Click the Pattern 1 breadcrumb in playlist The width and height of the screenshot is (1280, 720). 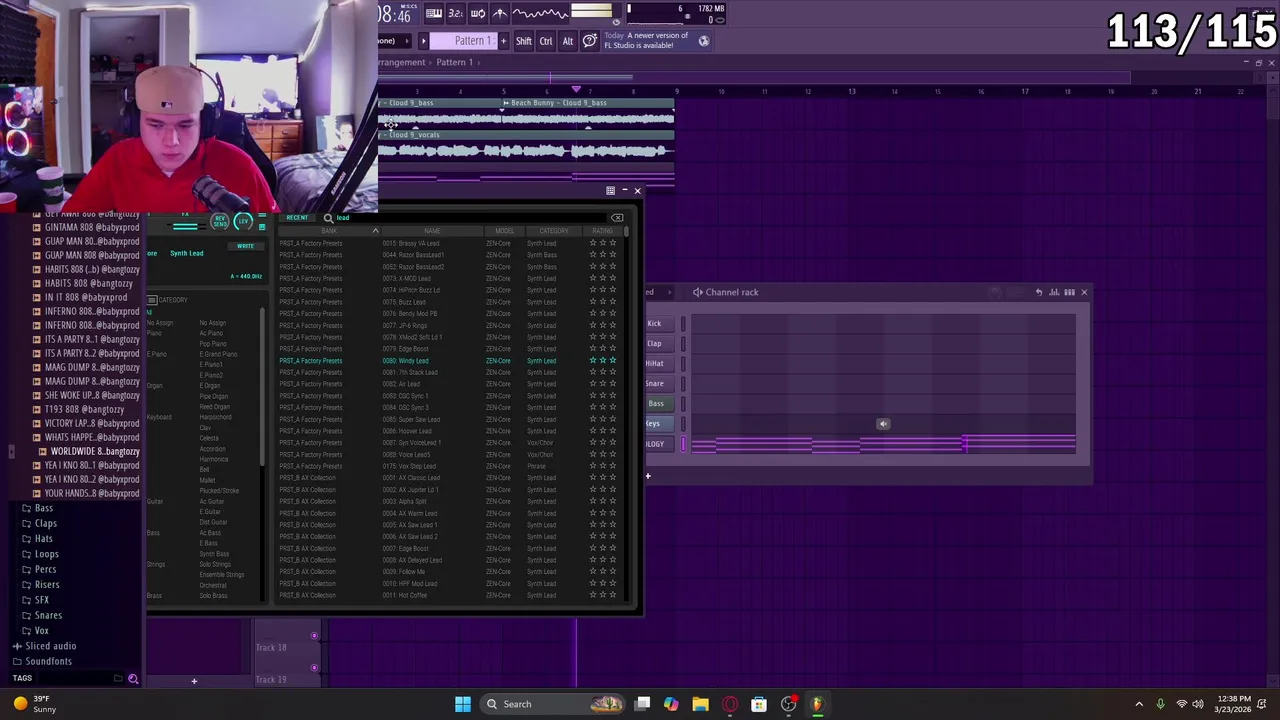click(x=454, y=62)
